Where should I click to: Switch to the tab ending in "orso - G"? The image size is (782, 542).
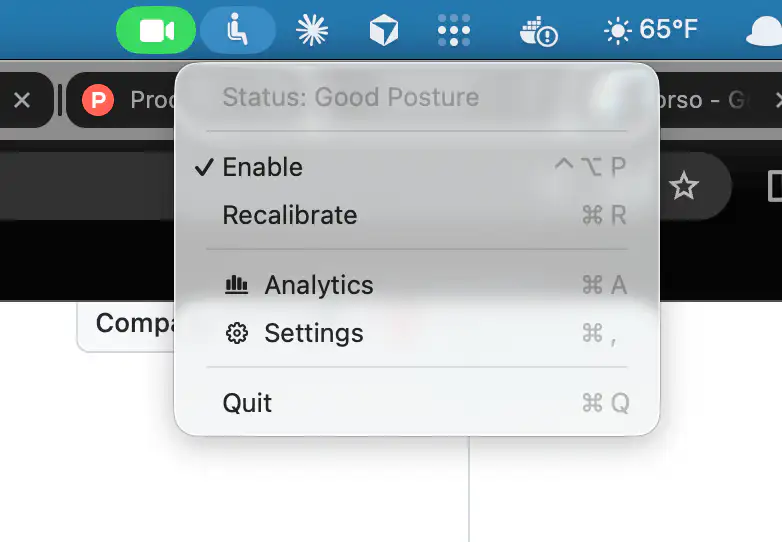tap(705, 100)
